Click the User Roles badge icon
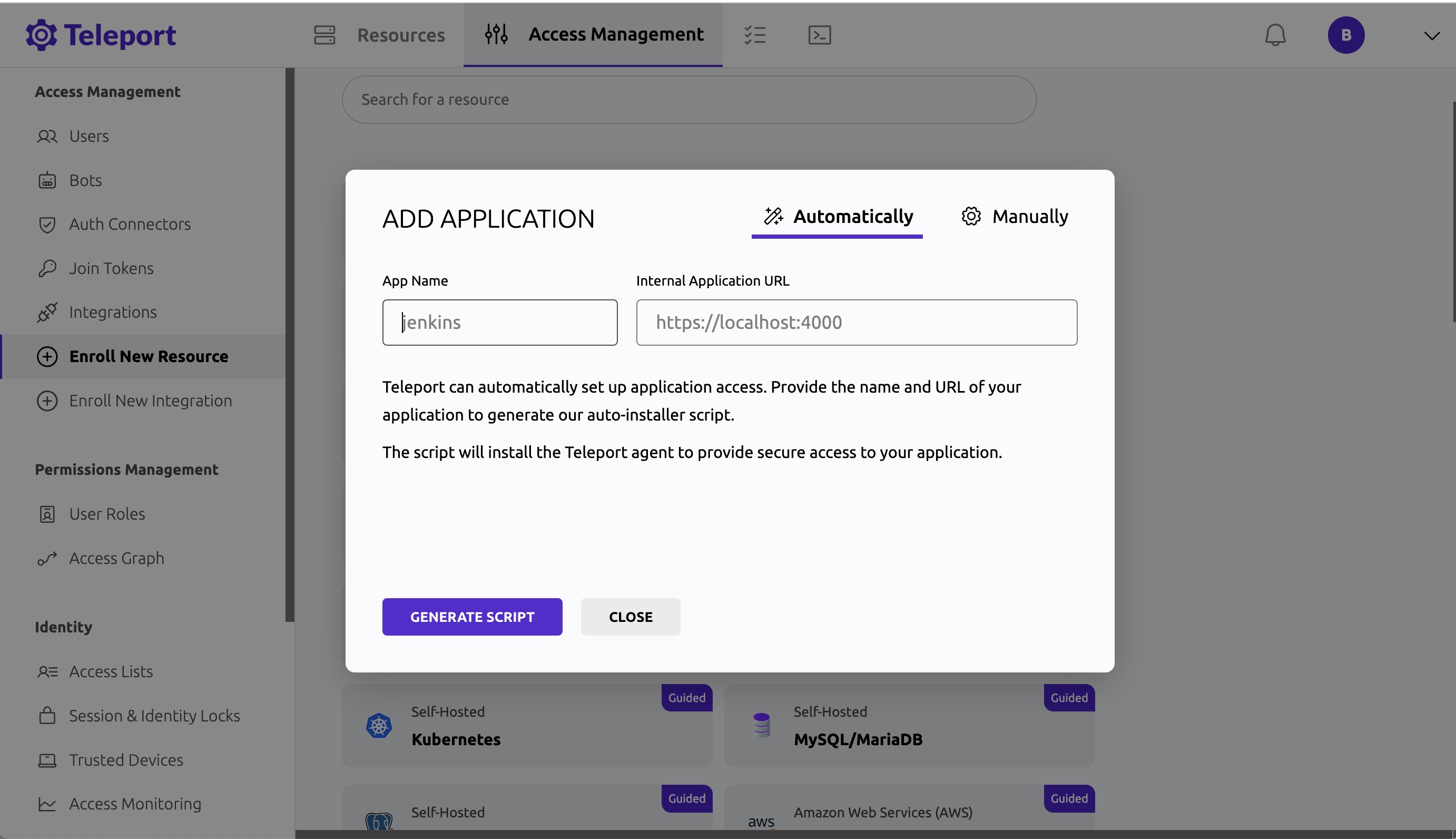 tap(47, 514)
